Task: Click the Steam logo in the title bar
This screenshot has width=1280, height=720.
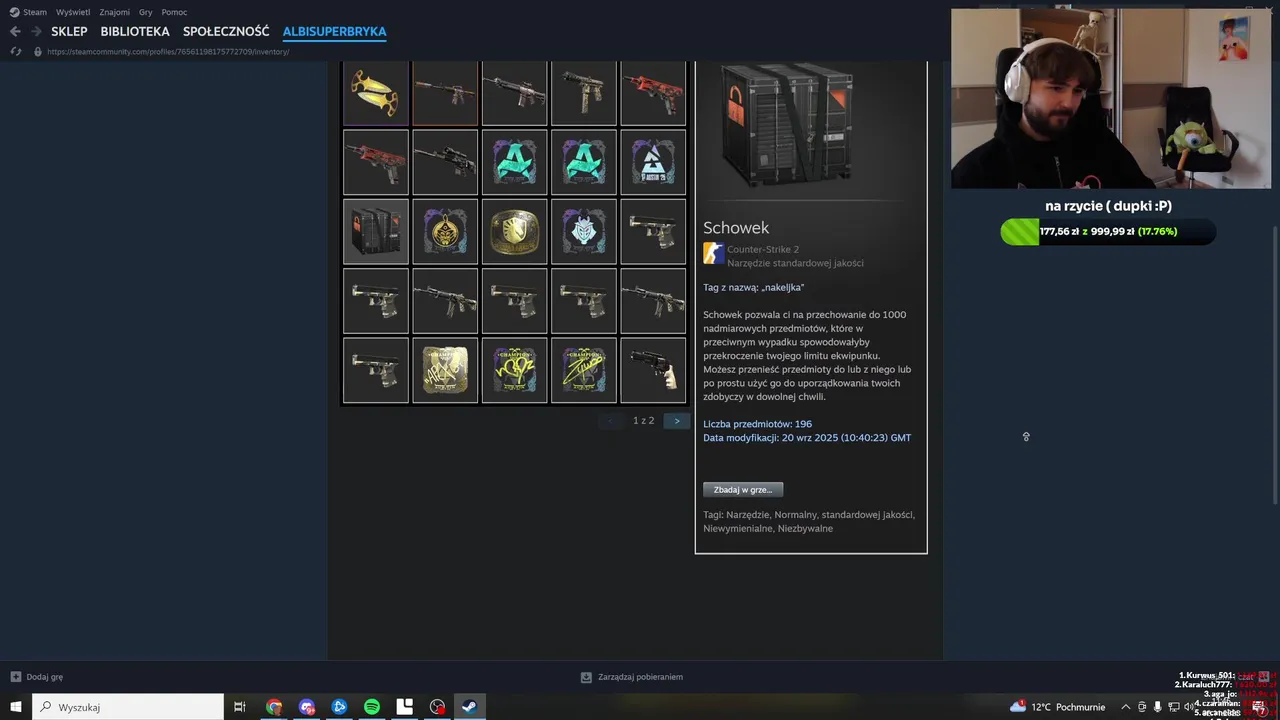Action: click(x=14, y=12)
